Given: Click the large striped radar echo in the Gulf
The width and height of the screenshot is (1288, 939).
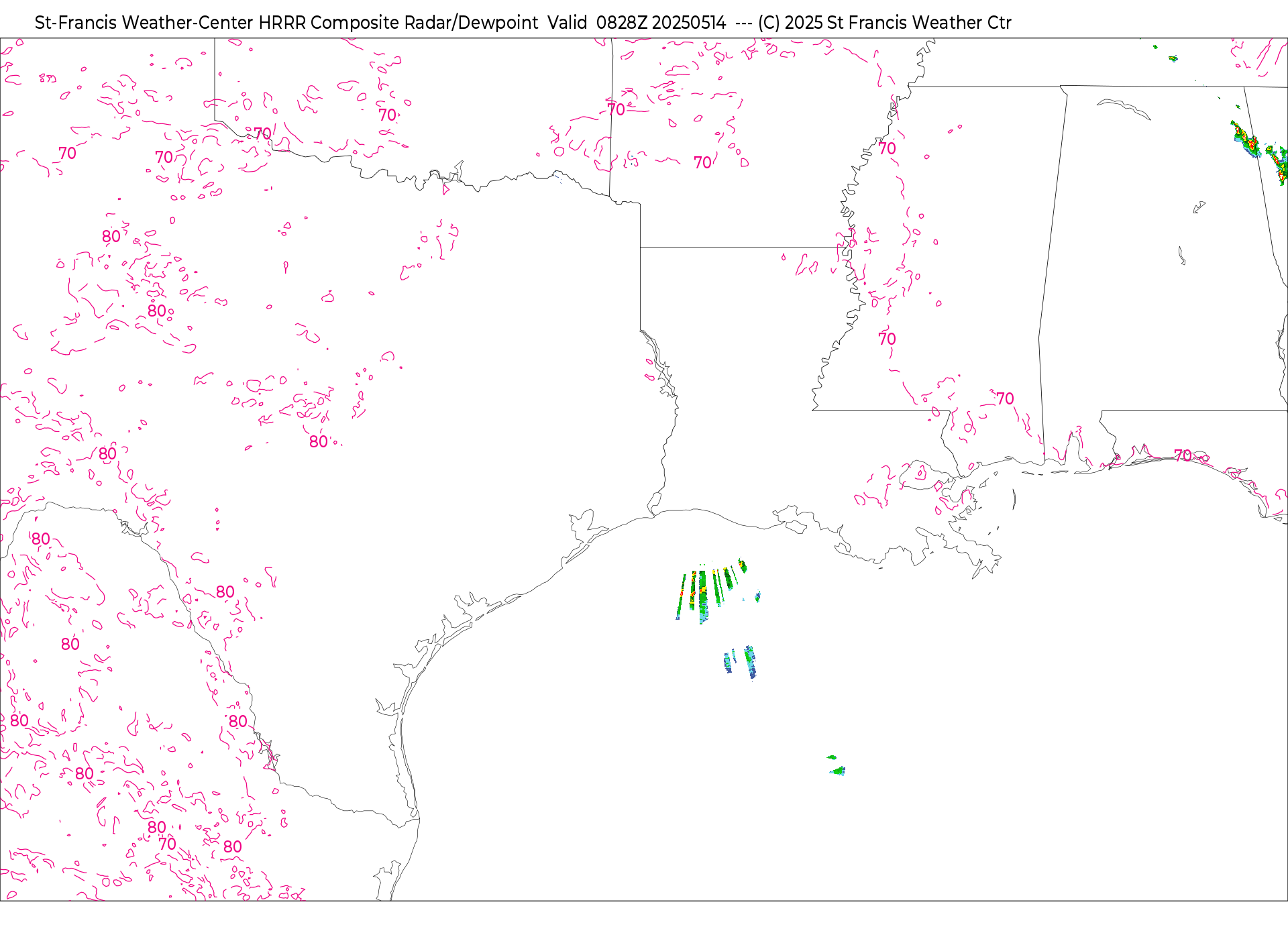Looking at the screenshot, I should tap(711, 592).
